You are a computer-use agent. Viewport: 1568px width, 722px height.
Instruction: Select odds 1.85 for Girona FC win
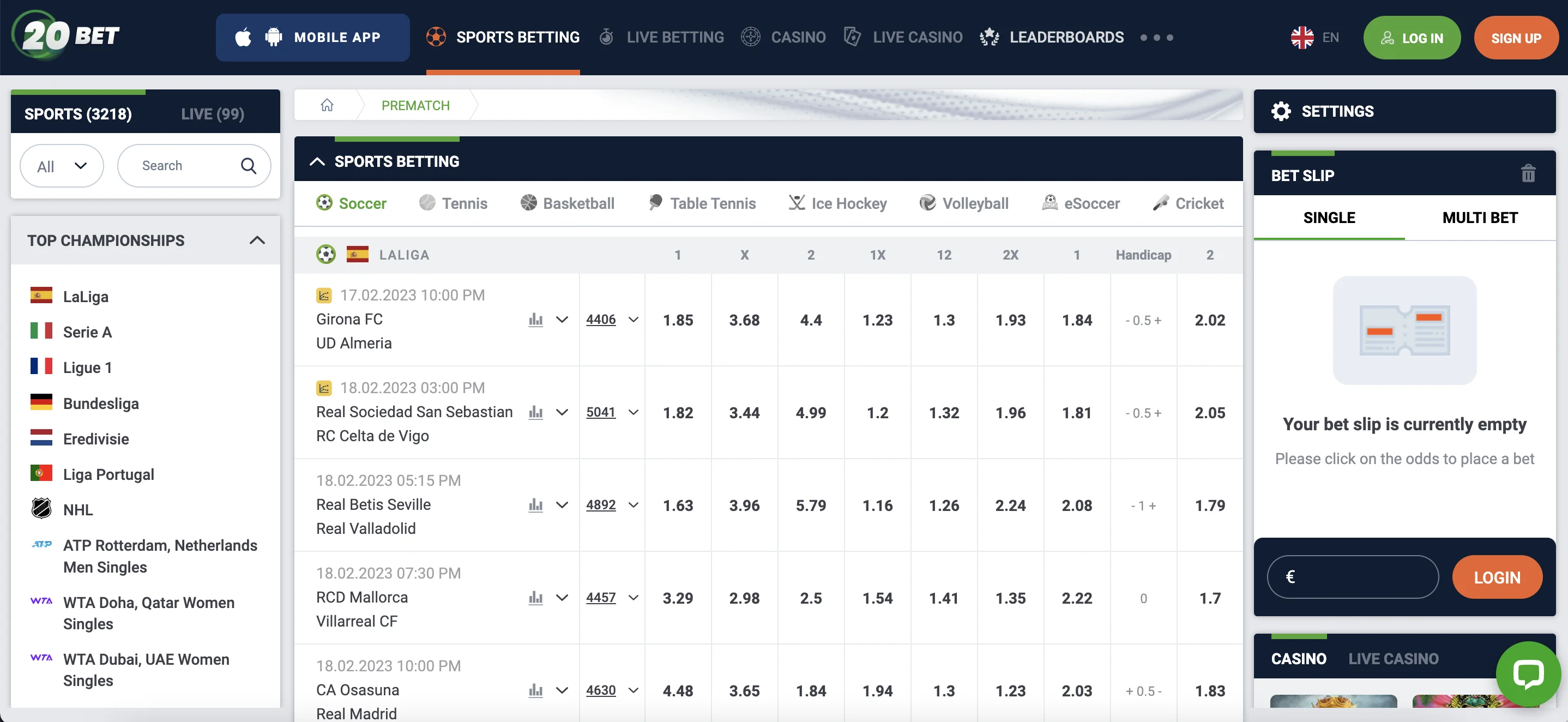[678, 320]
